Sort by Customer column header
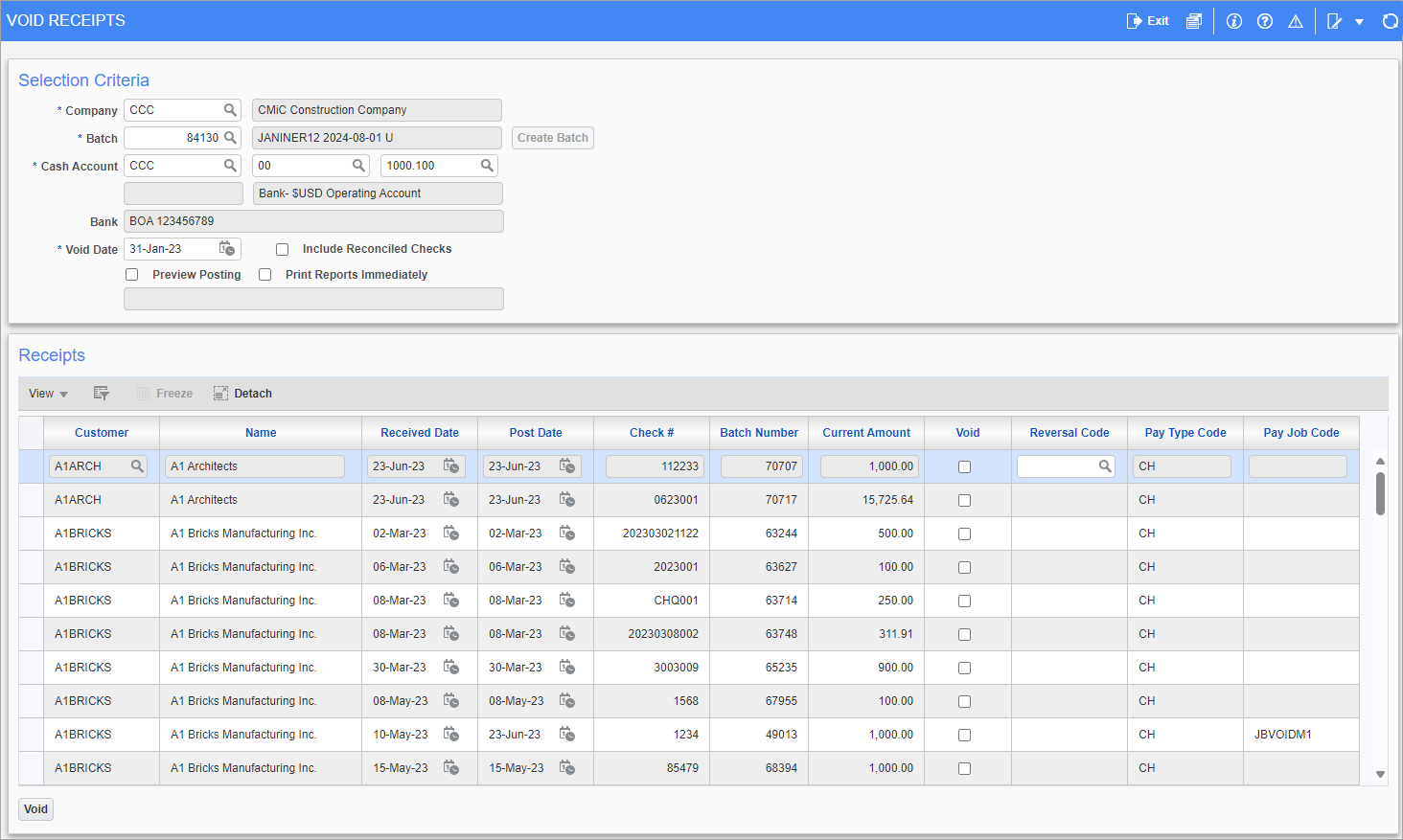This screenshot has width=1403, height=840. 102,433
